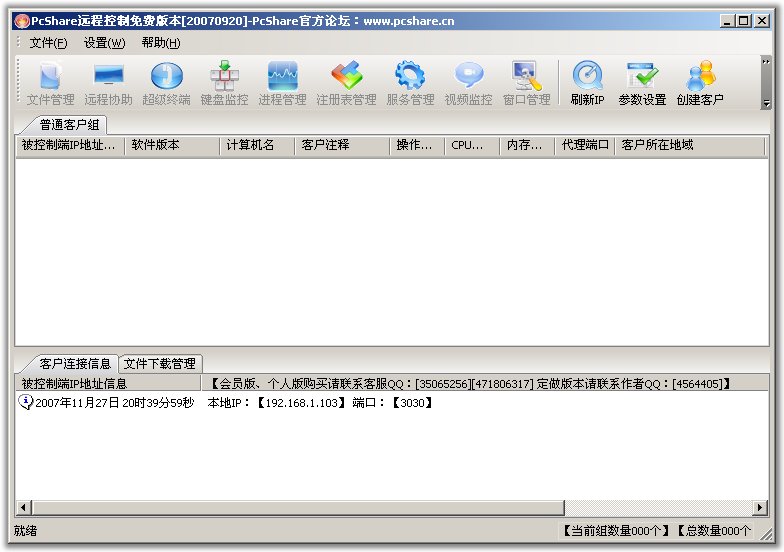Select the 2007年11月27日 20时39分59秒 log entry
784x552 pixels.
(x=114, y=403)
